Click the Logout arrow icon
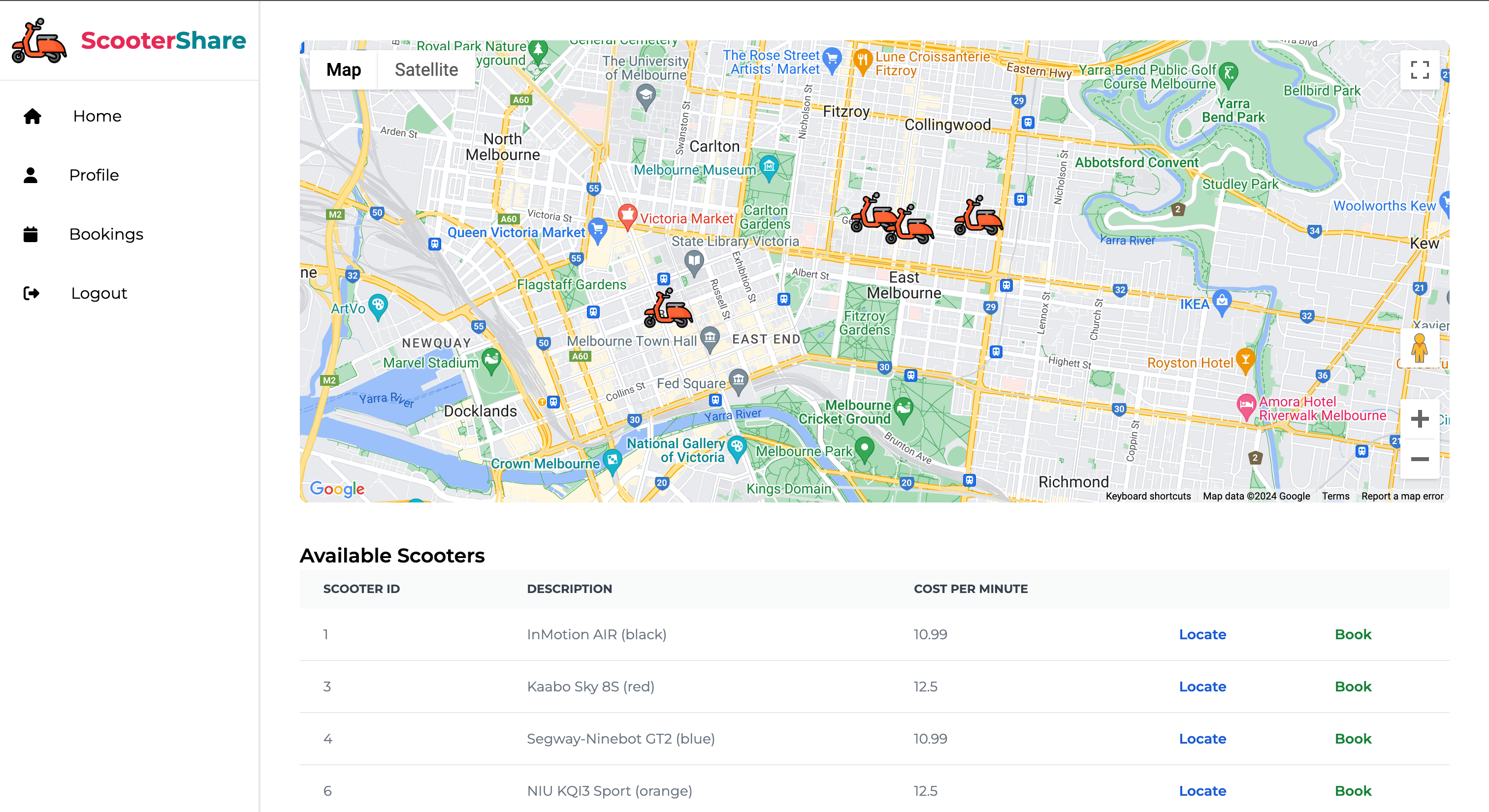The image size is (1489, 812). tap(31, 293)
